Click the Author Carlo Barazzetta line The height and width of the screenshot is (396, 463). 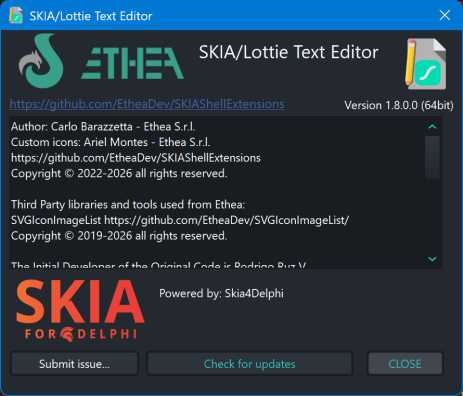[x=103, y=127]
